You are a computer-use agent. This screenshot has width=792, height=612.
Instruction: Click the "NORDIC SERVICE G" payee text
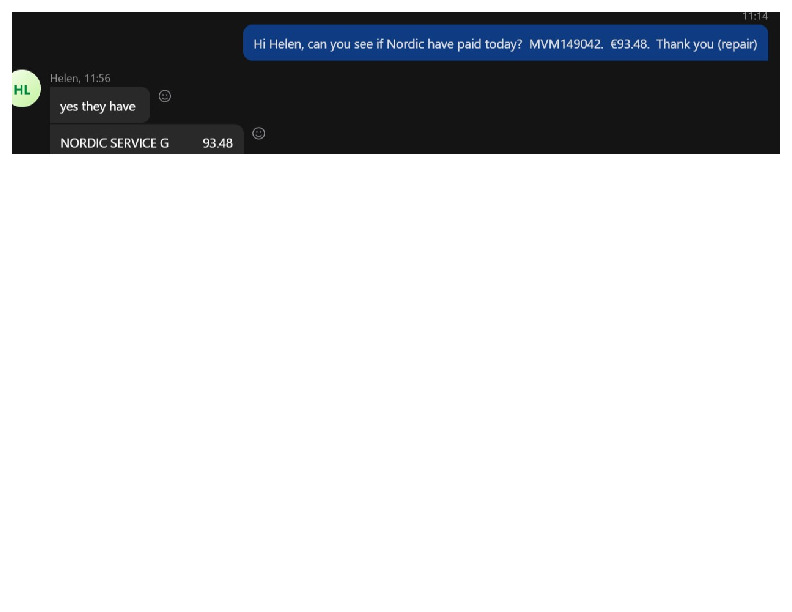pyautogui.click(x=114, y=143)
